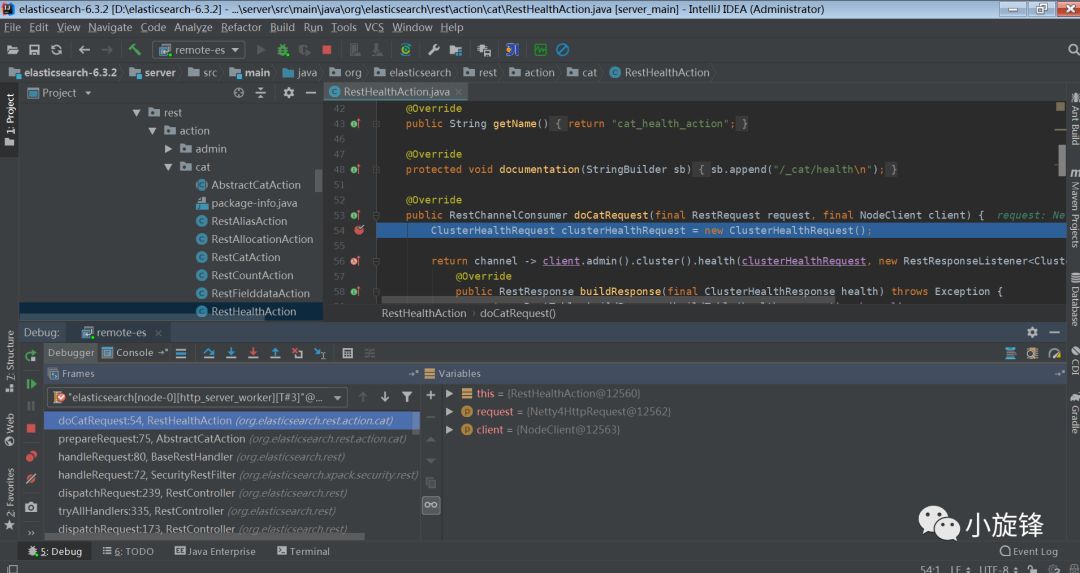Open the File menu
The width and height of the screenshot is (1080, 573).
(12, 28)
